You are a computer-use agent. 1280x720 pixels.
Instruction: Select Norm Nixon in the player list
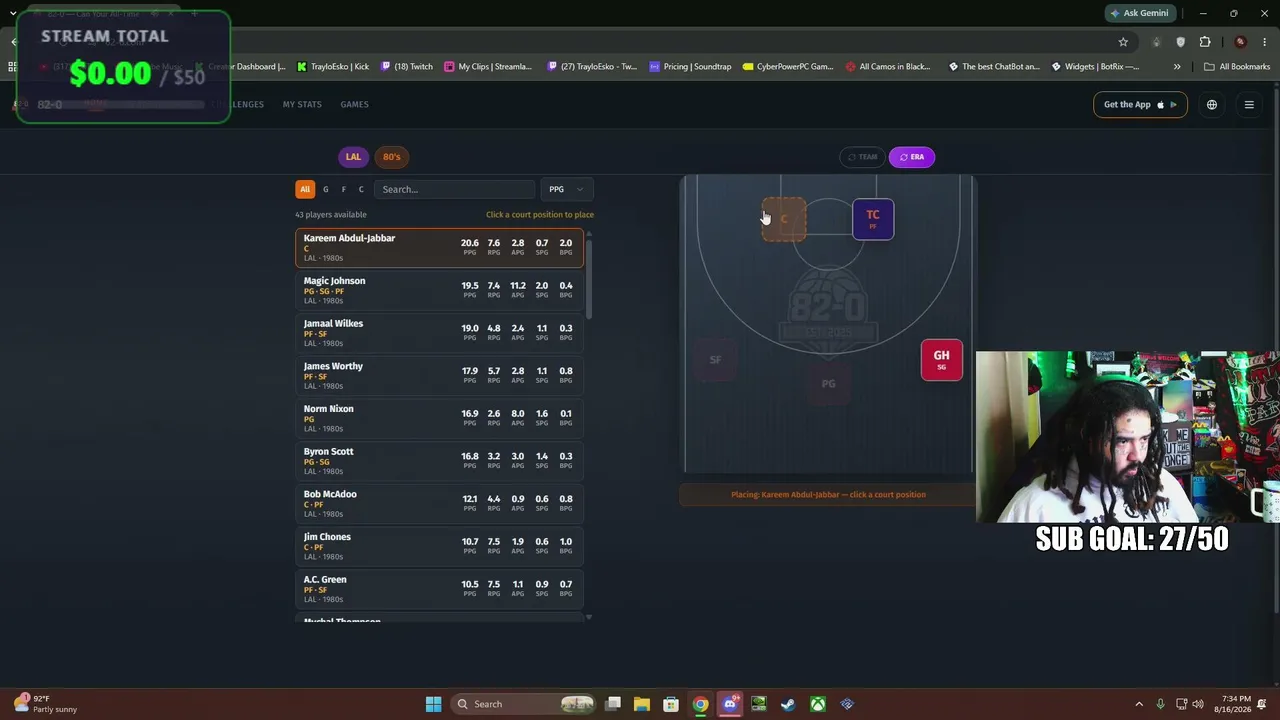439,418
